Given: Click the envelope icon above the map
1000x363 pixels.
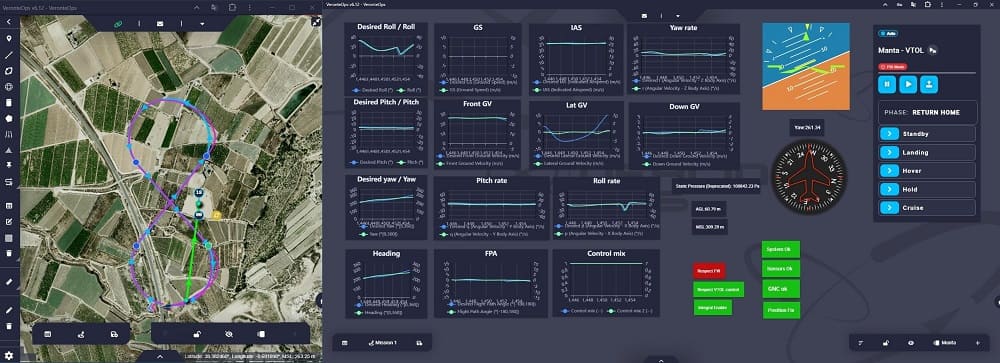Looking at the screenshot, I should click(160, 24).
